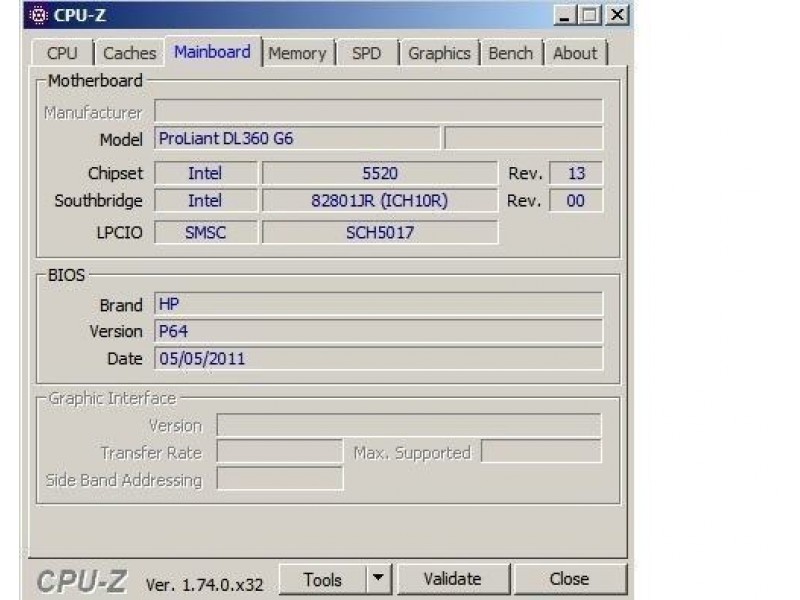
Task: Go to the Memory tab
Action: [x=297, y=53]
